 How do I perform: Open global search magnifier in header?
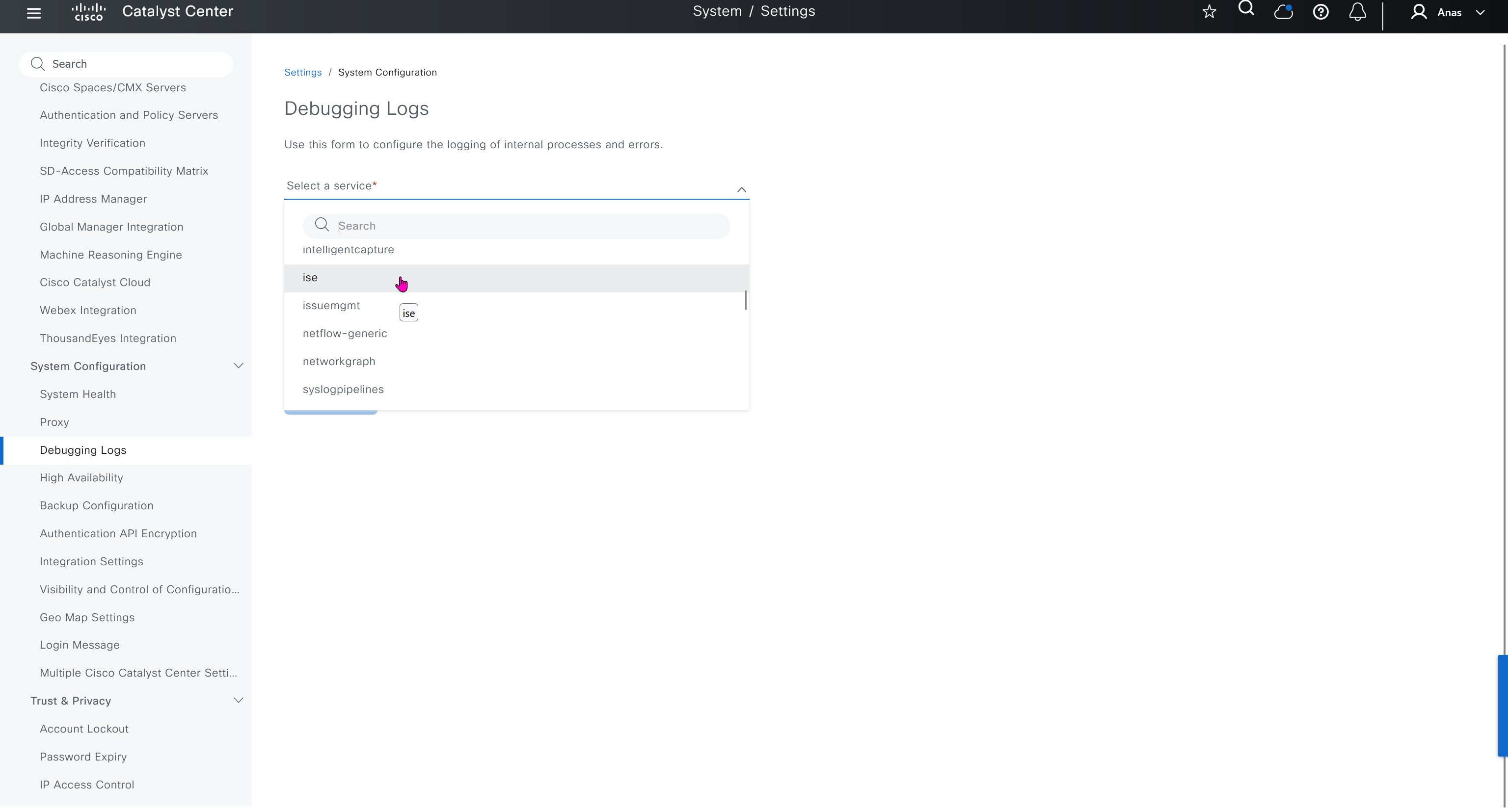click(1246, 9)
